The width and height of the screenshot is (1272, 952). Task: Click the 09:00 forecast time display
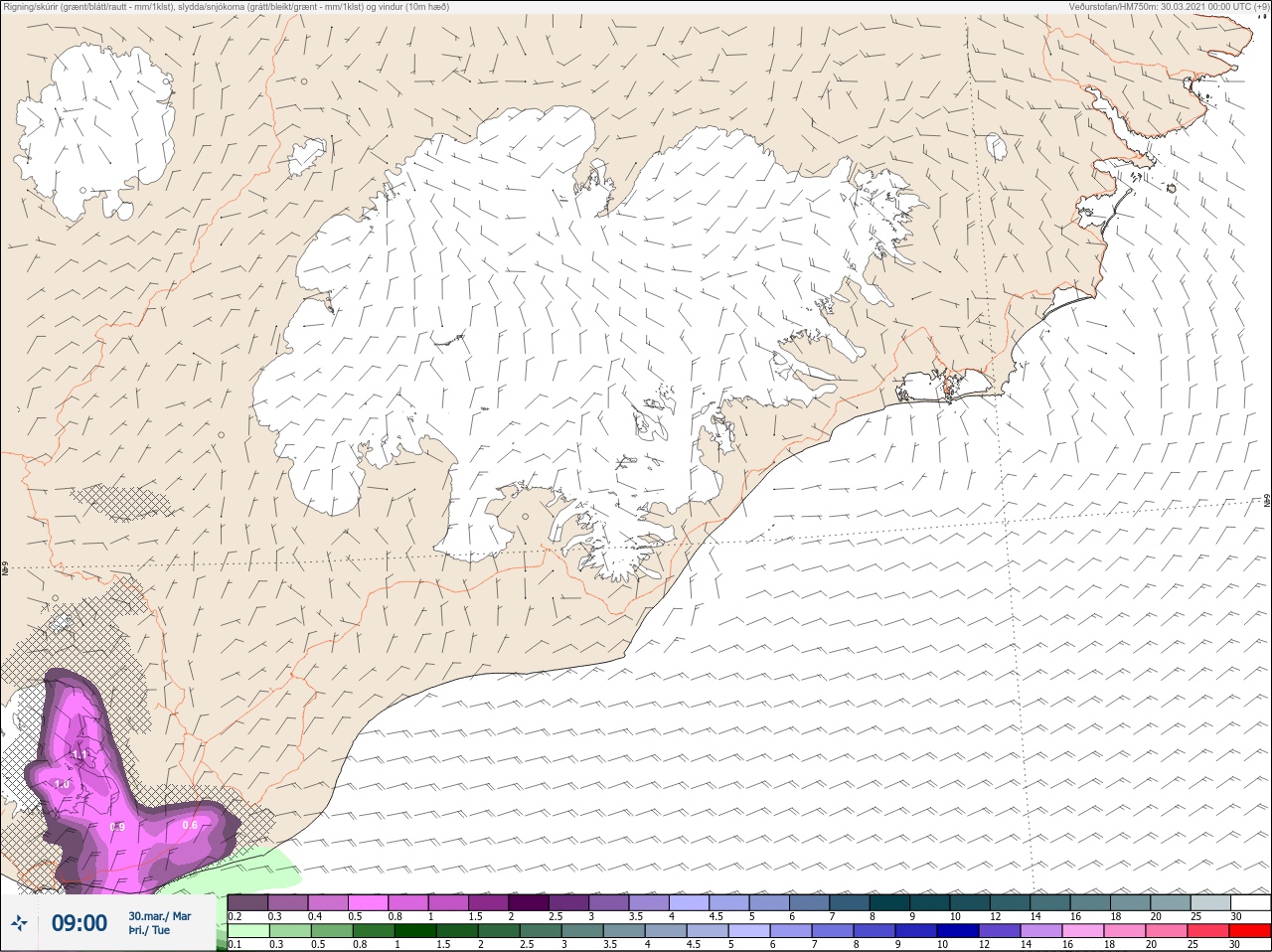[79, 923]
